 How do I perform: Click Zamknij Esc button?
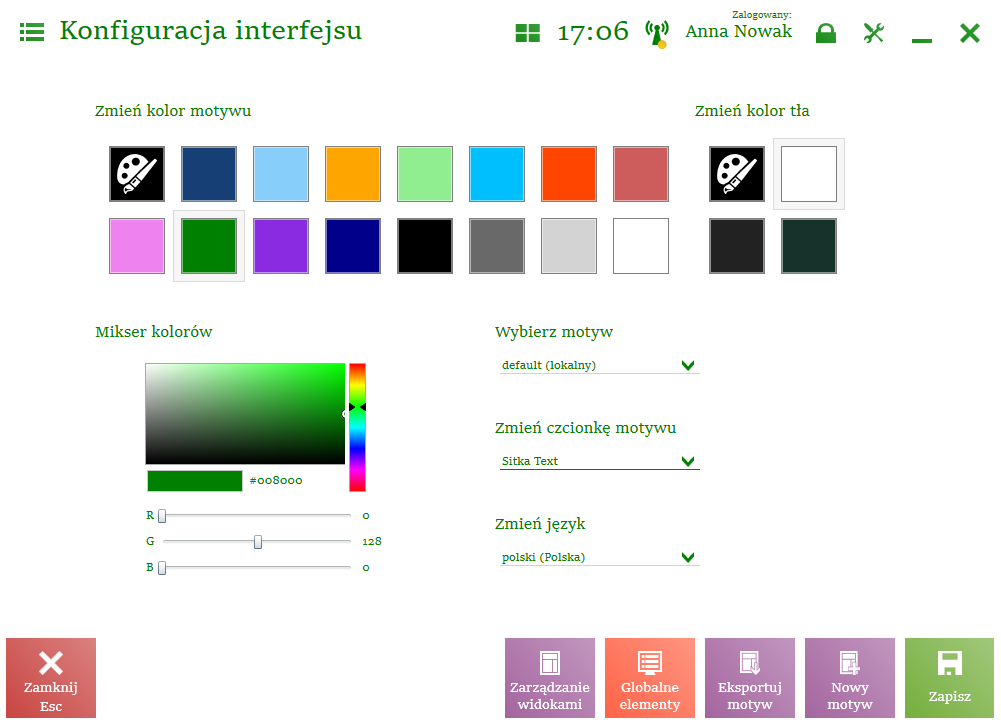(x=51, y=678)
